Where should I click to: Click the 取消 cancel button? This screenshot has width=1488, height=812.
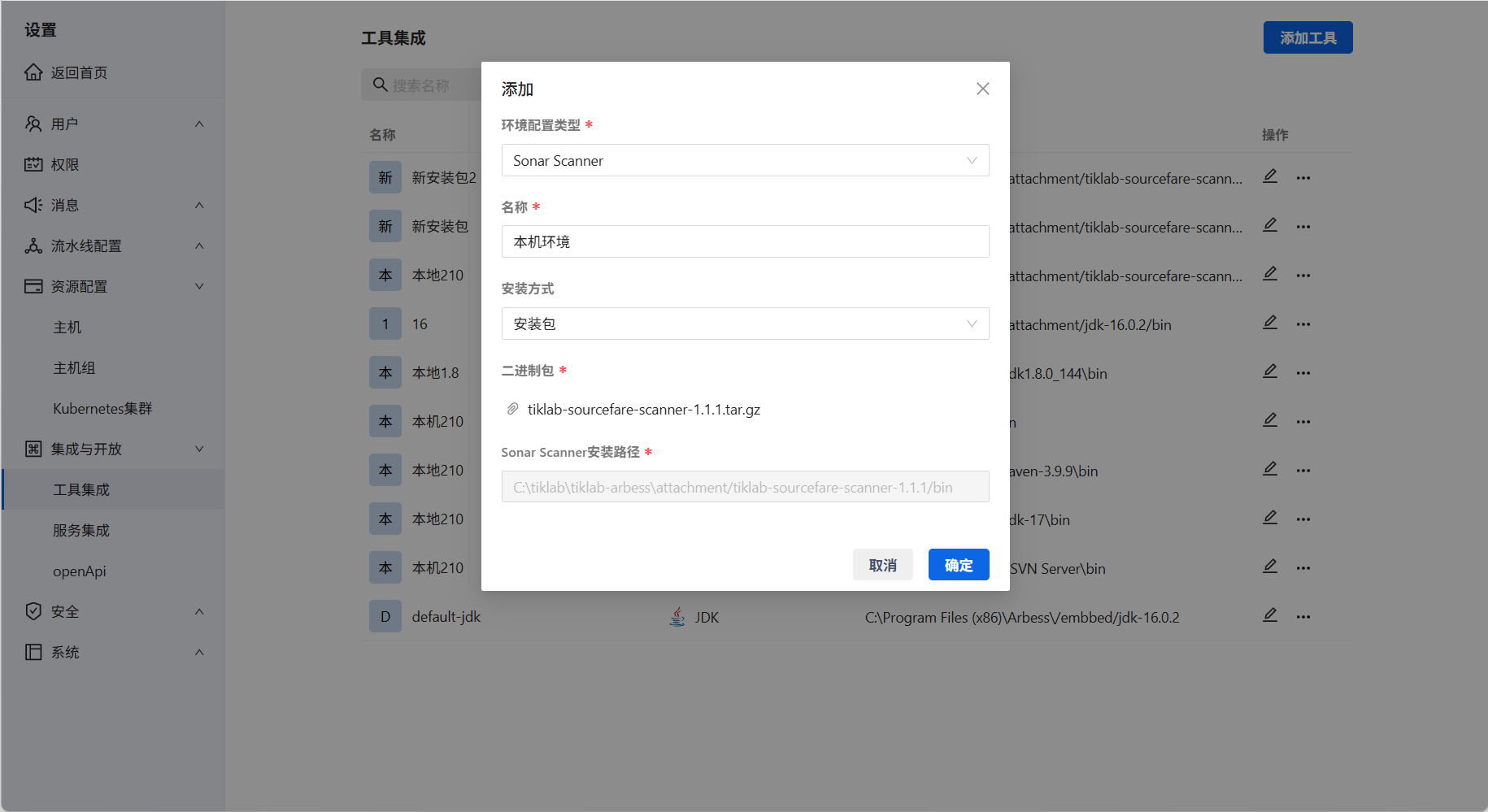[883, 564]
